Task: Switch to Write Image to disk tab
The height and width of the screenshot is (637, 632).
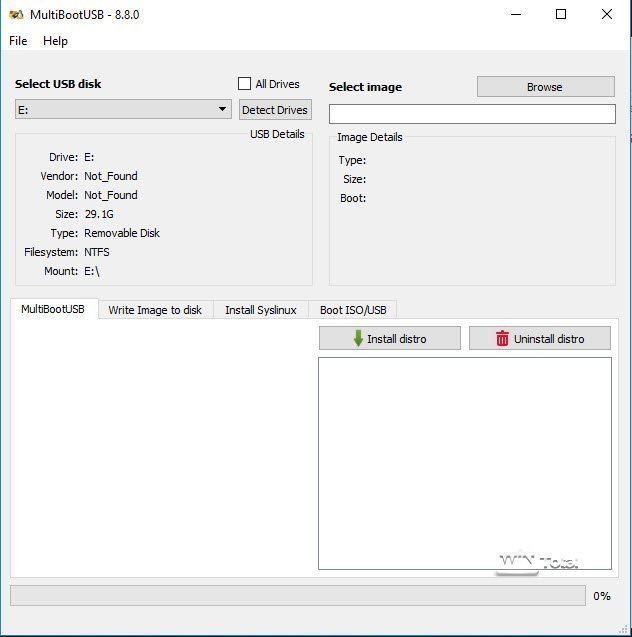Action: coord(155,310)
